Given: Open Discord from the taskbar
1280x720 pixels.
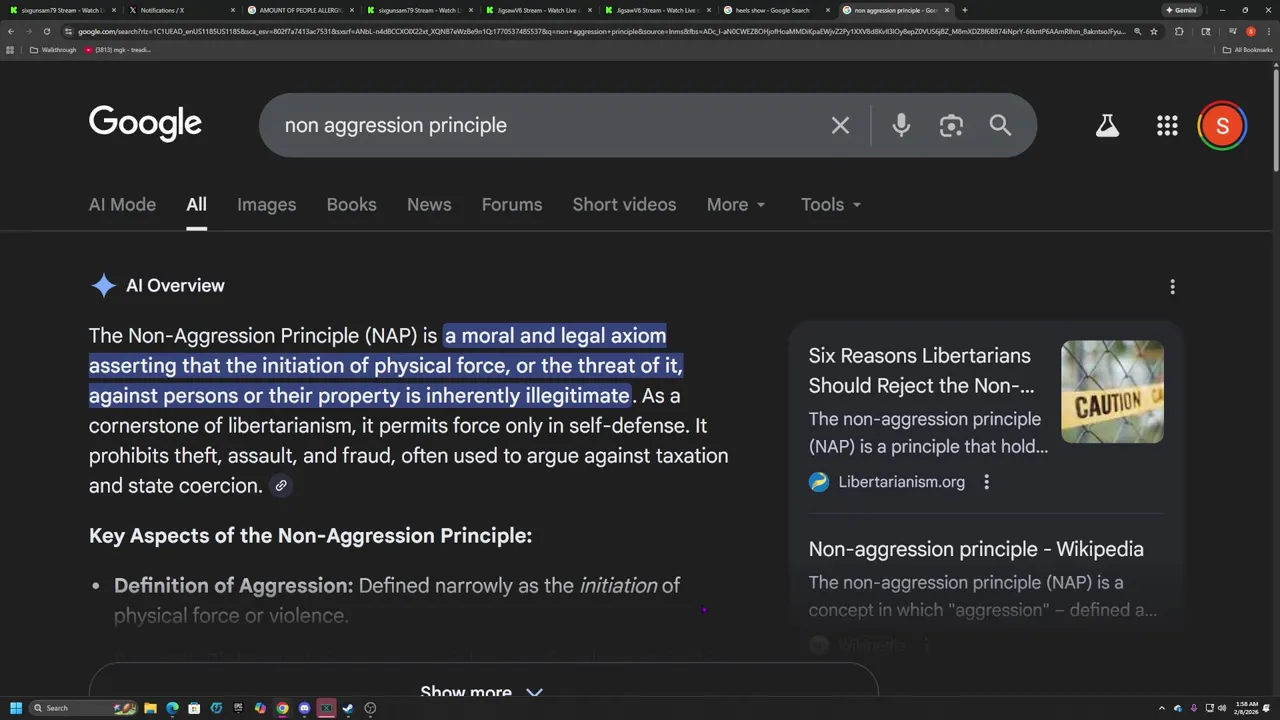Looking at the screenshot, I should point(304,708).
